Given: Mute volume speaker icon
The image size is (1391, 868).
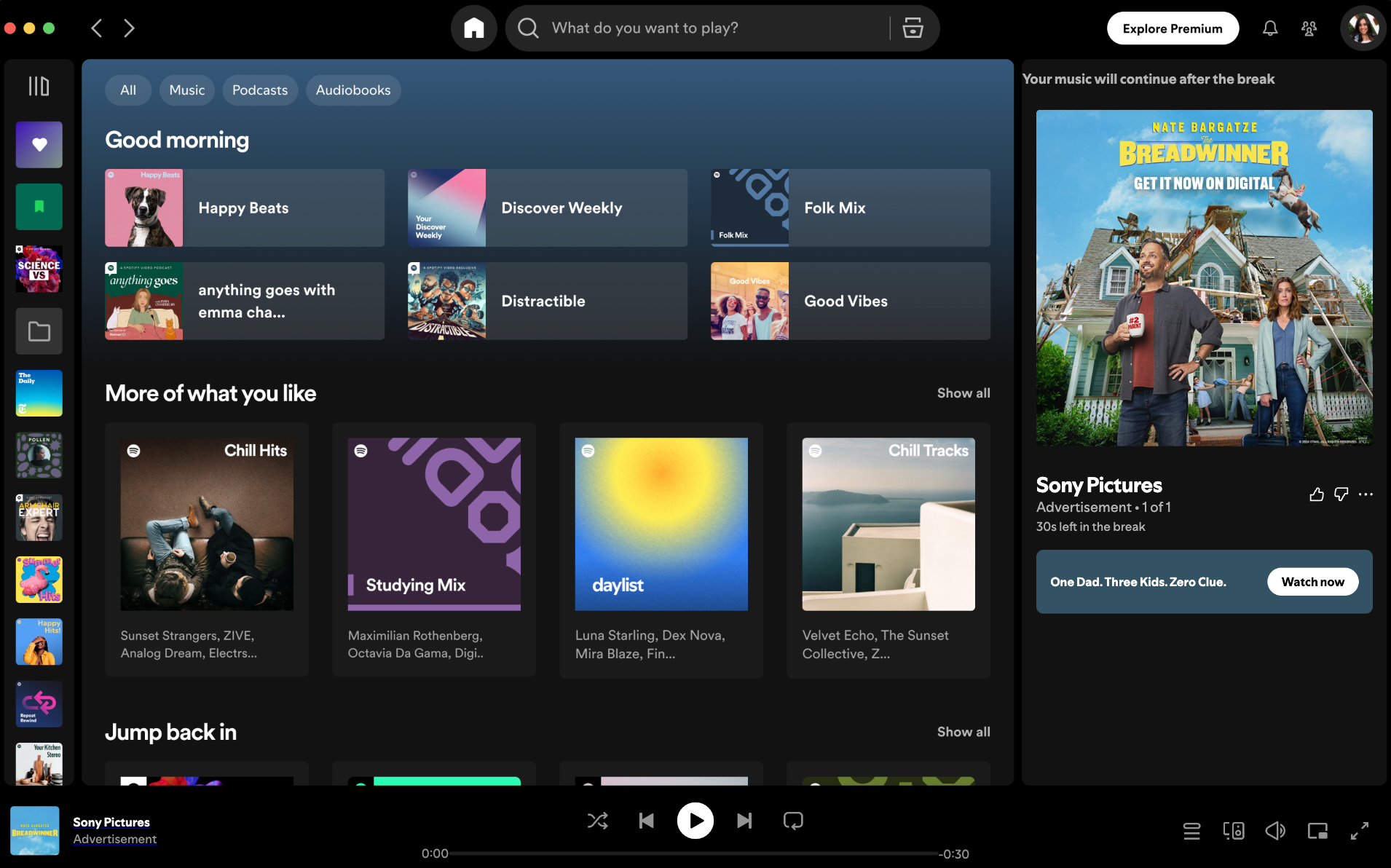Looking at the screenshot, I should click(x=1275, y=831).
